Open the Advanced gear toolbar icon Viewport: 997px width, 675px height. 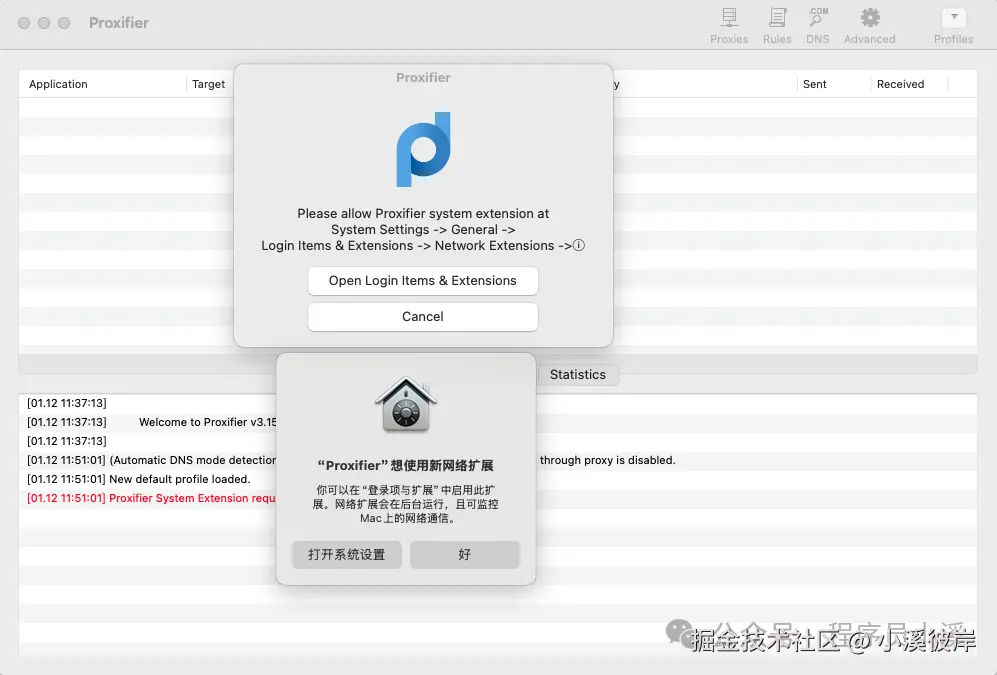[869, 25]
